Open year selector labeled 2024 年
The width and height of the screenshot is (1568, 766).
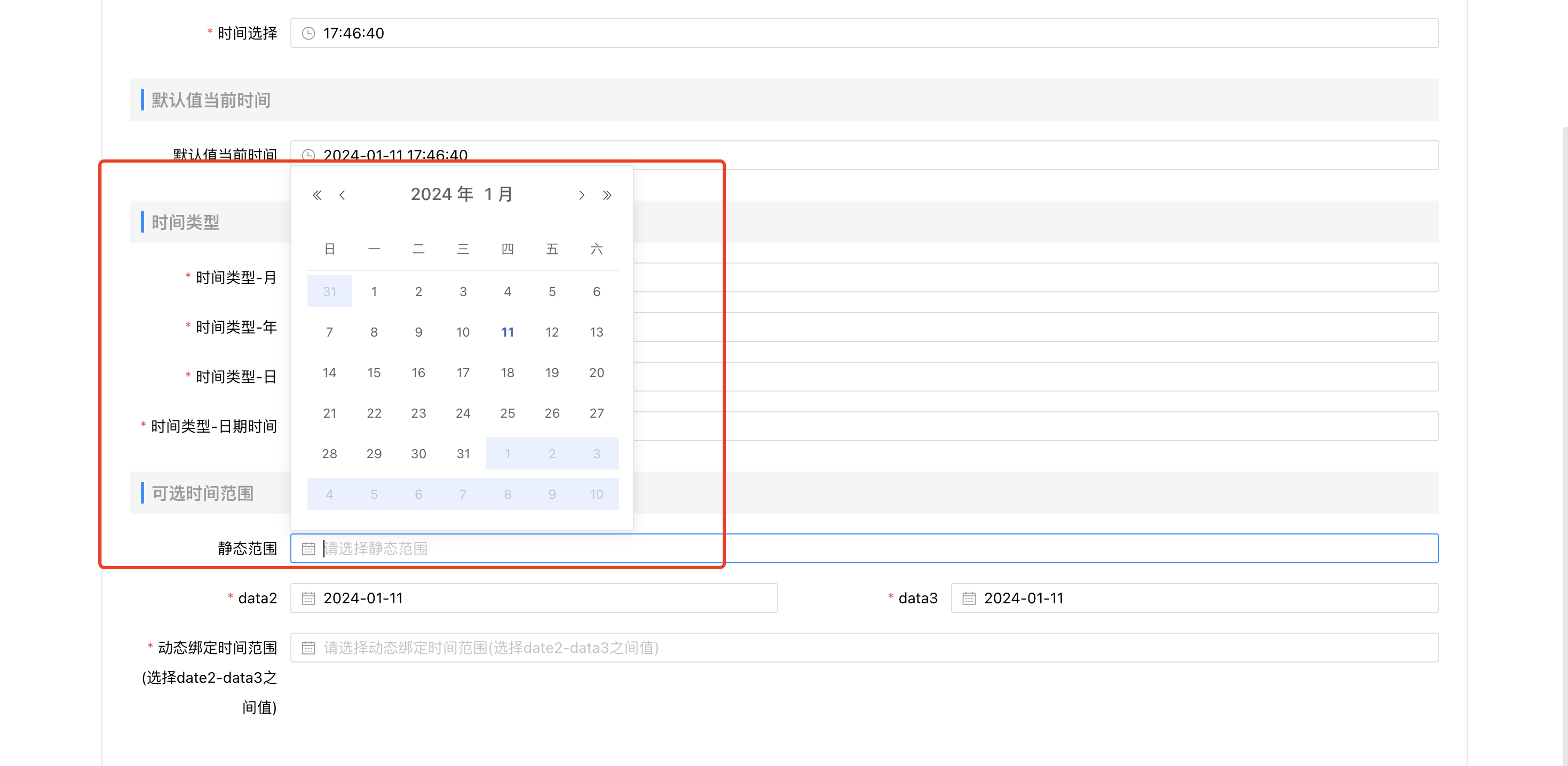441,195
